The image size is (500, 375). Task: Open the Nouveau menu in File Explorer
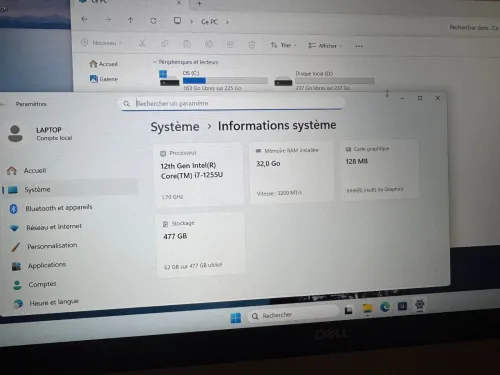tap(102, 43)
